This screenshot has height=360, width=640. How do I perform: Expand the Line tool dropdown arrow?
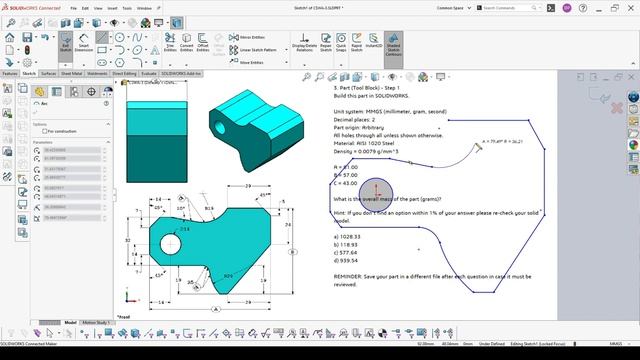(x=111, y=38)
